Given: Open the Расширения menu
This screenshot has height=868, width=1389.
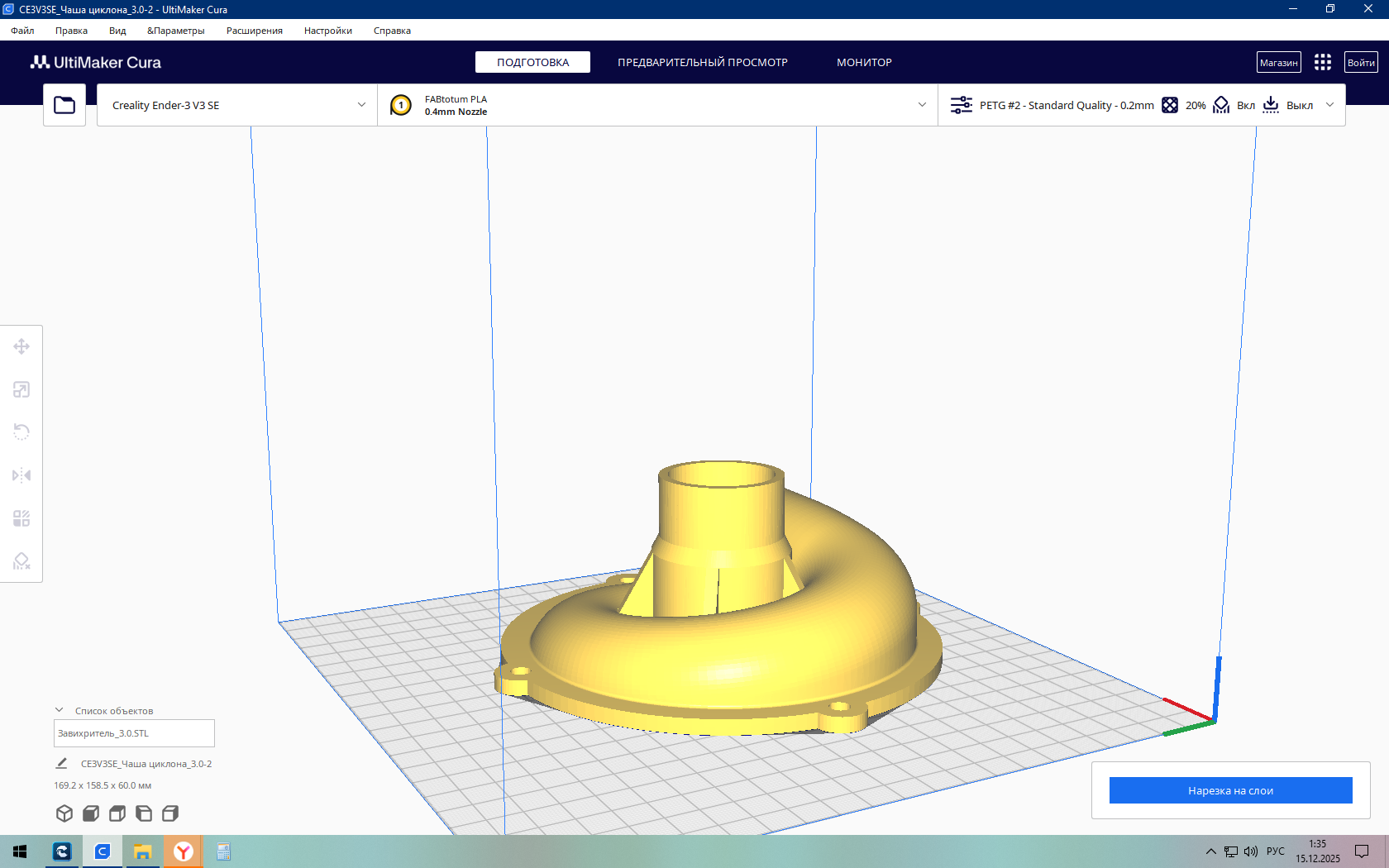Looking at the screenshot, I should click(255, 31).
